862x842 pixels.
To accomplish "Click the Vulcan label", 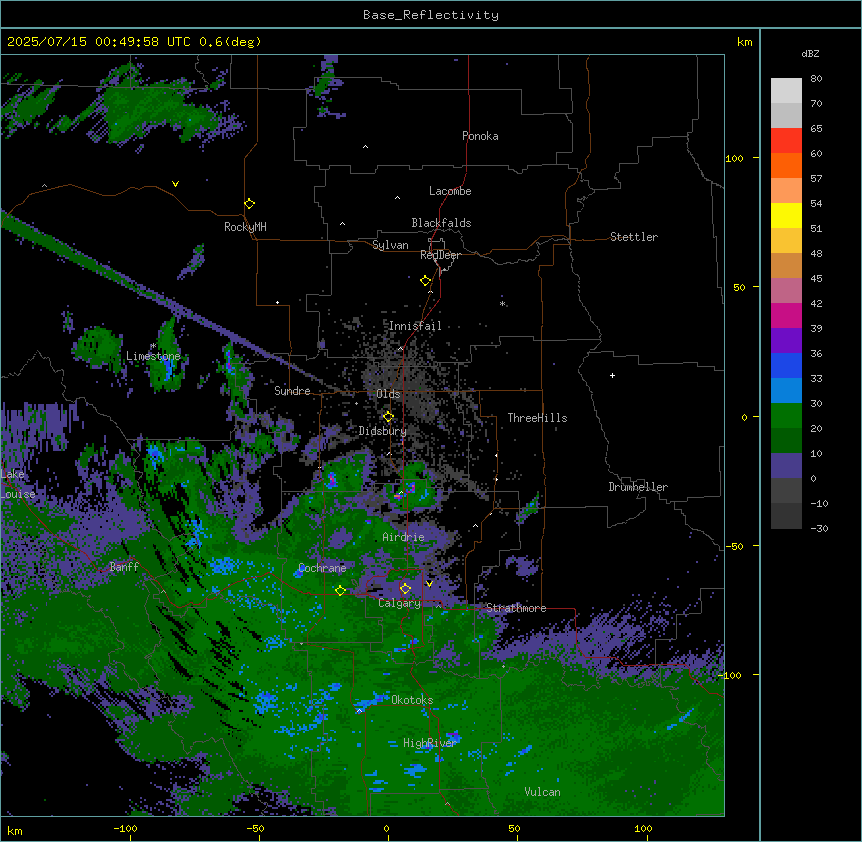I will click(543, 792).
